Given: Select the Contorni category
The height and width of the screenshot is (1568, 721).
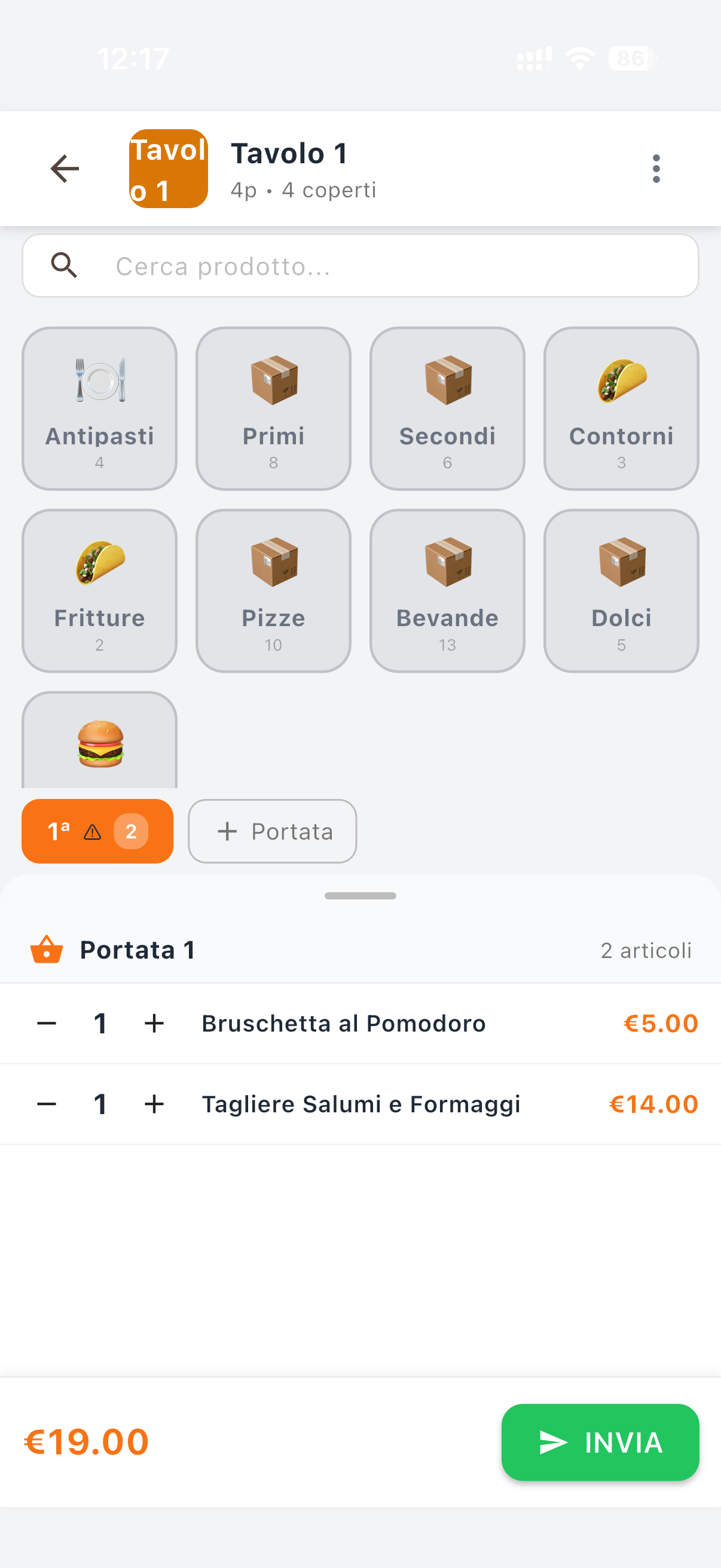Looking at the screenshot, I should (621, 408).
